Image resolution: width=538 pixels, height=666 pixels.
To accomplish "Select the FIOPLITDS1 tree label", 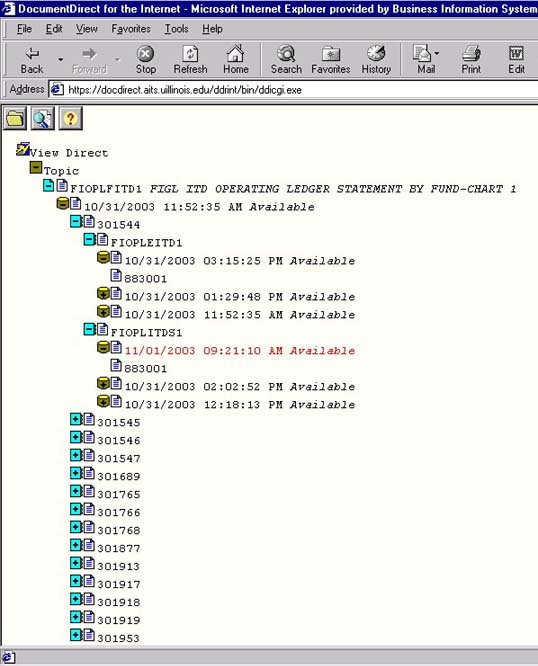I will click(146, 333).
